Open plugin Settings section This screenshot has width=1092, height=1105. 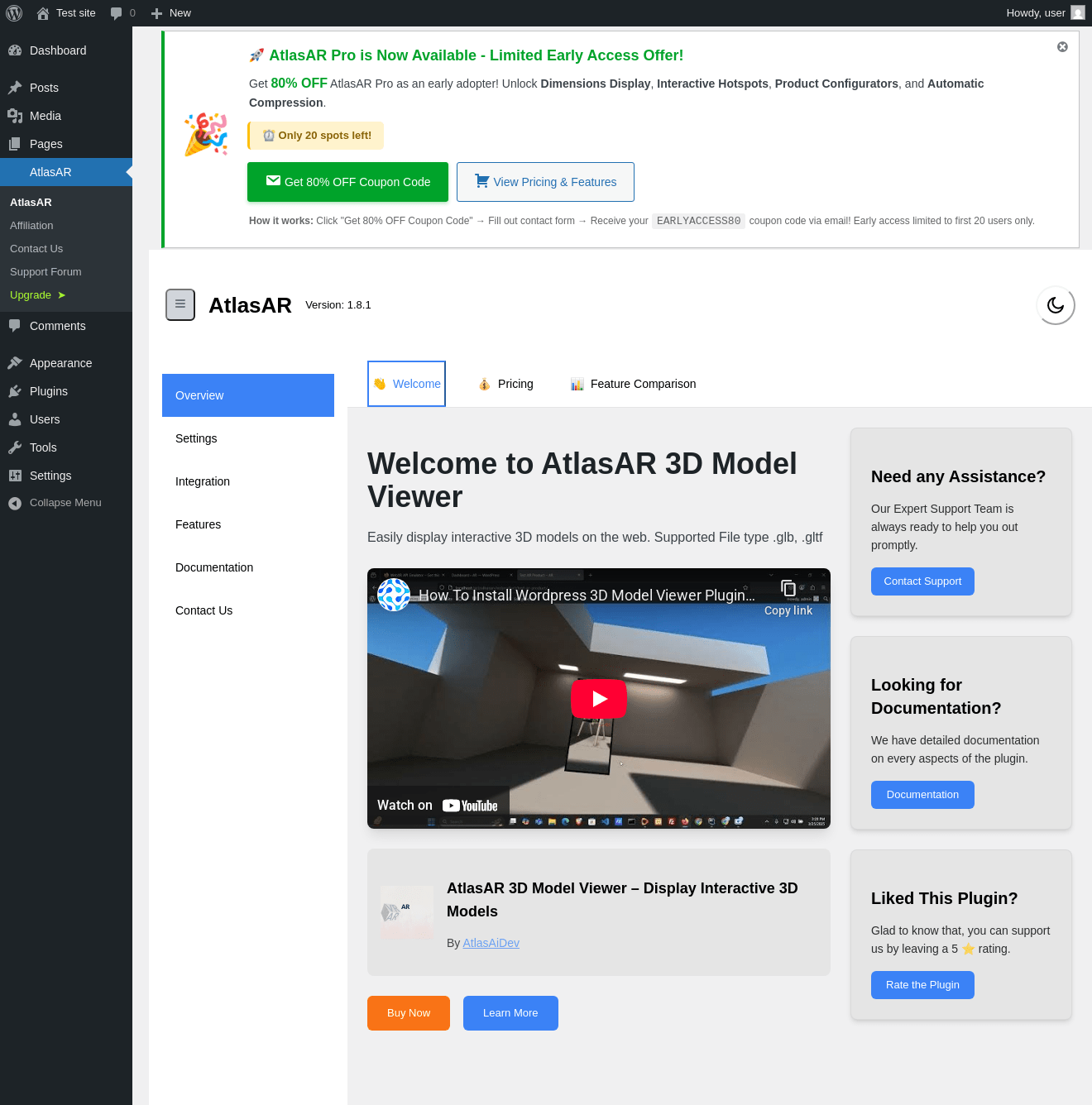click(248, 438)
